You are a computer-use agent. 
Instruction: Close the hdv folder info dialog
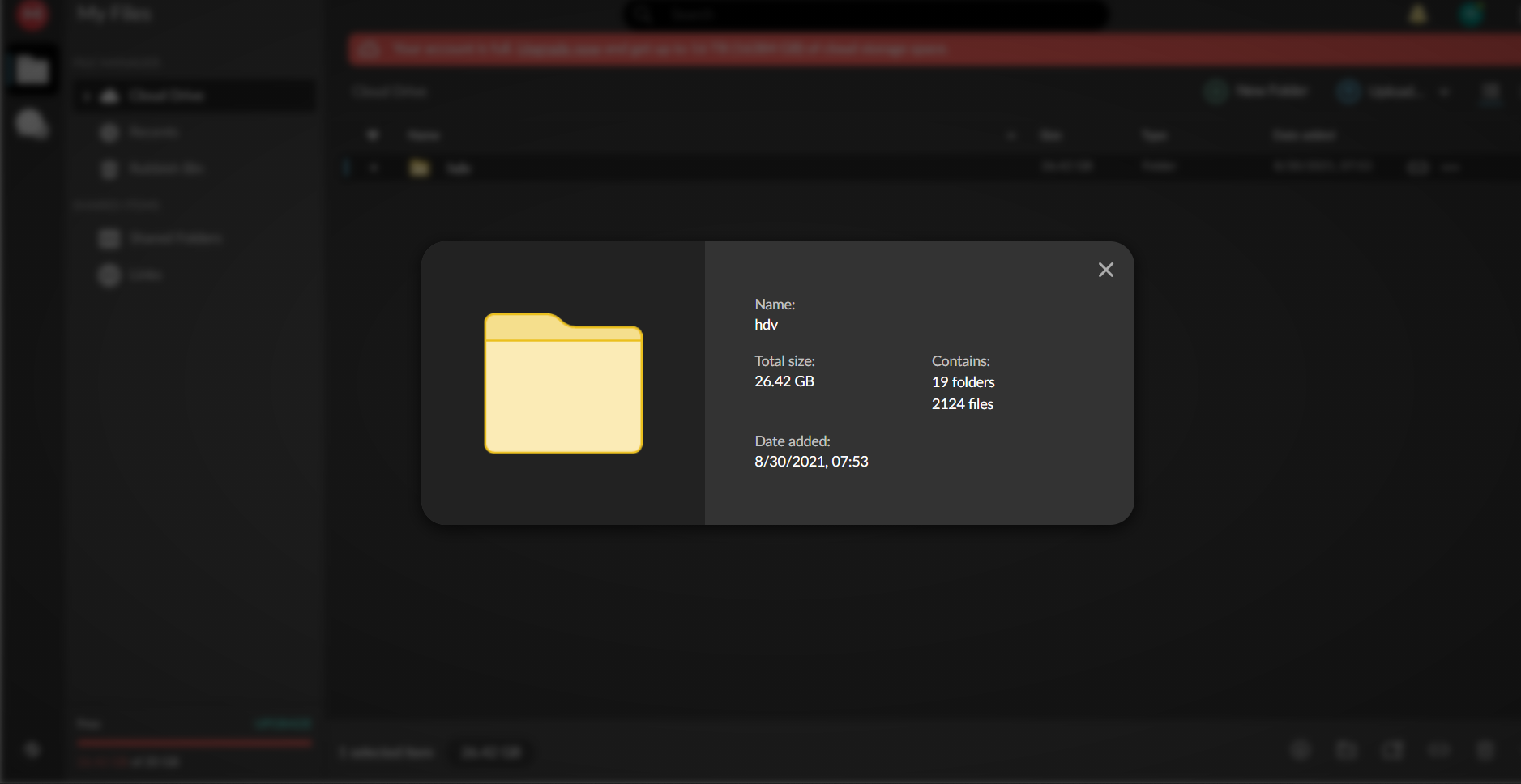coord(1105,270)
